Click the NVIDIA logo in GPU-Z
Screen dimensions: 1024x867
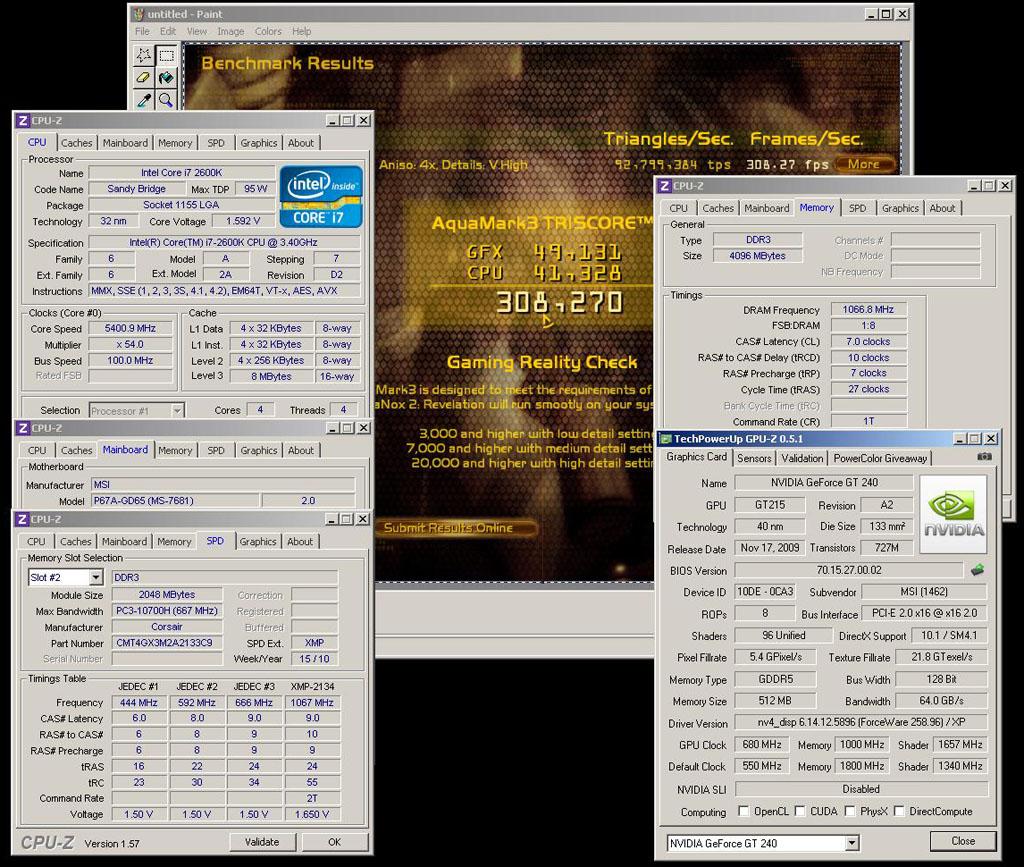tap(953, 514)
